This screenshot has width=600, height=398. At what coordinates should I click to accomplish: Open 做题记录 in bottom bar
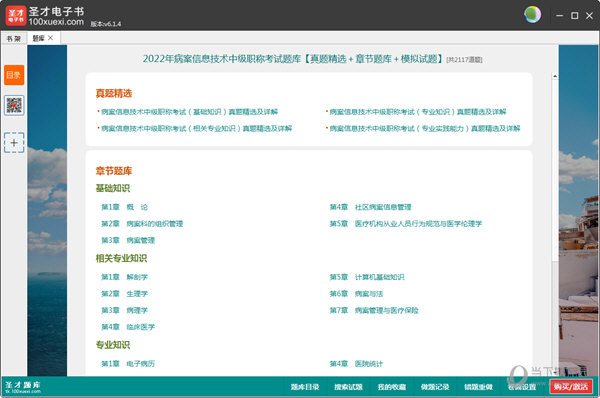click(435, 387)
